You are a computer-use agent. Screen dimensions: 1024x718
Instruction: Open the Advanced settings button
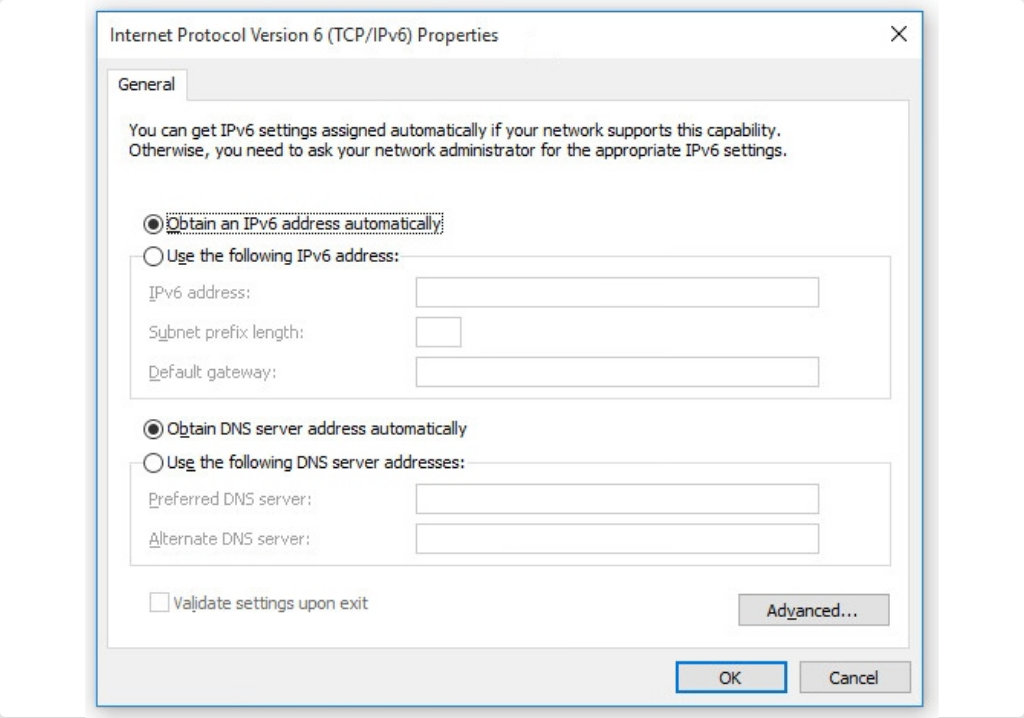click(x=813, y=610)
